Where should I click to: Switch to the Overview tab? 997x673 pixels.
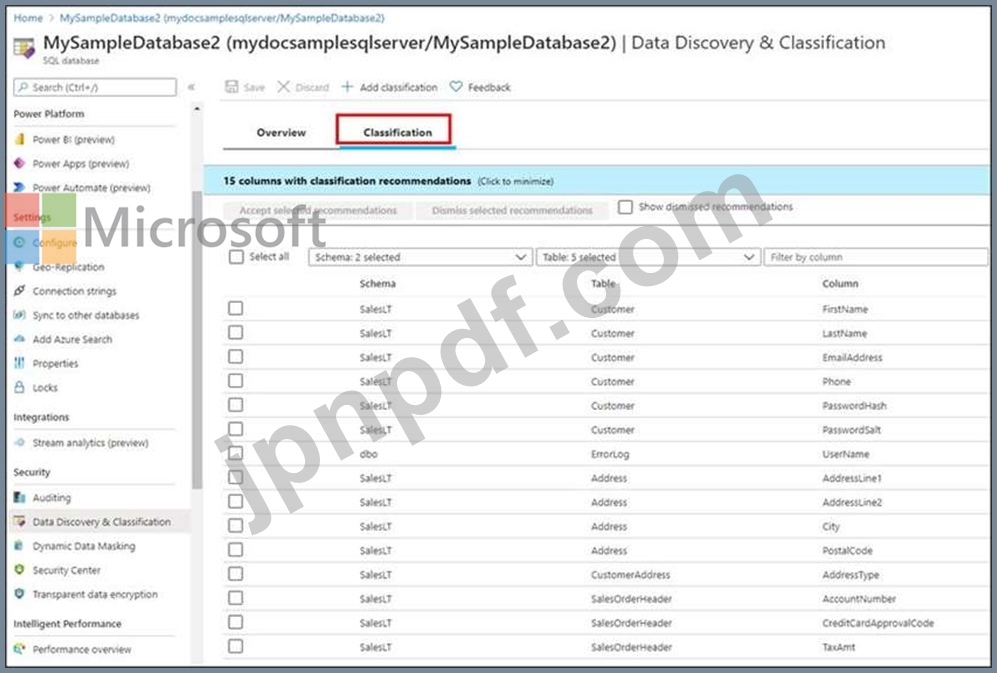281,132
